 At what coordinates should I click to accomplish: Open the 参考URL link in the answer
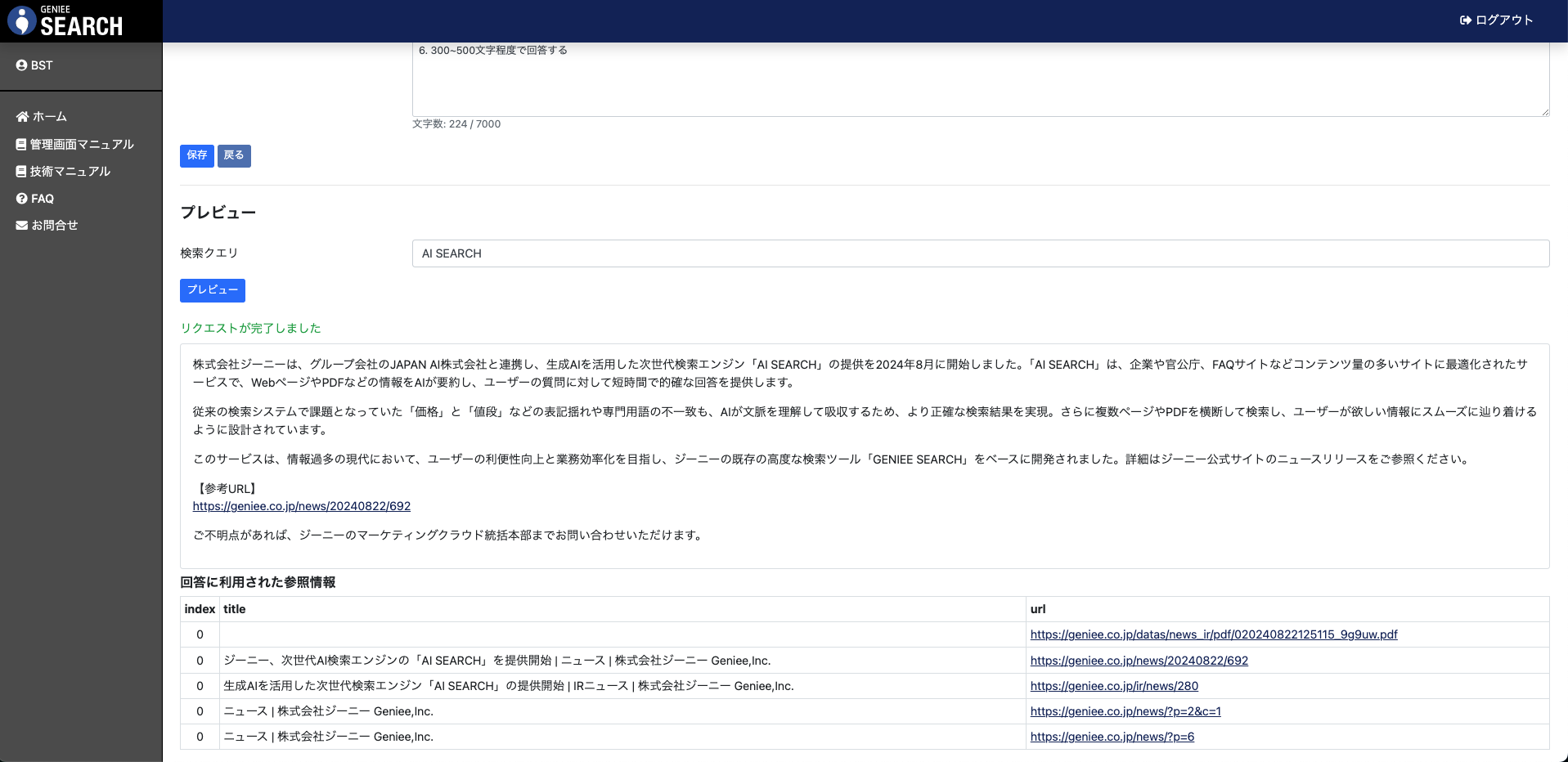tap(302, 506)
